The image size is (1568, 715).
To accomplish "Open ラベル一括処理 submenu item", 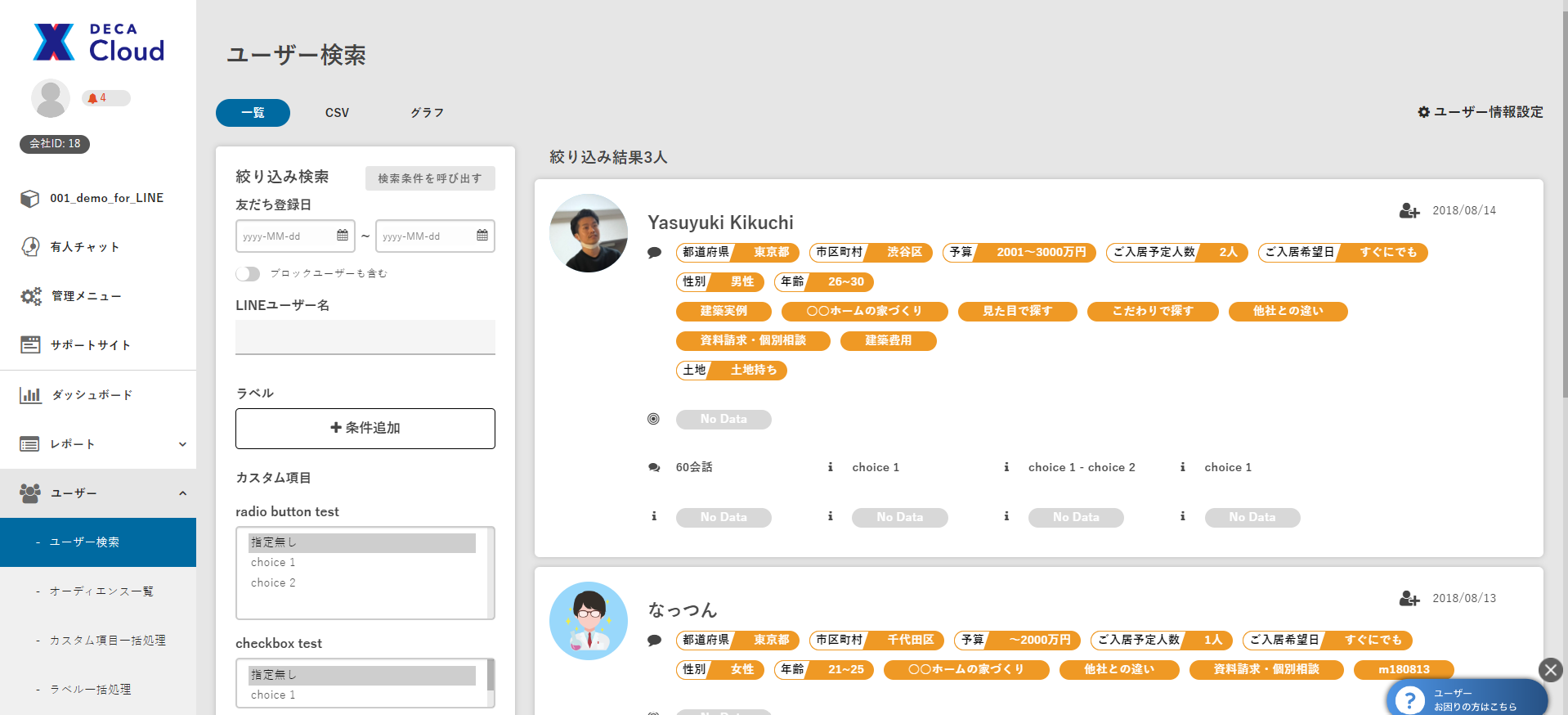I will click(x=98, y=690).
